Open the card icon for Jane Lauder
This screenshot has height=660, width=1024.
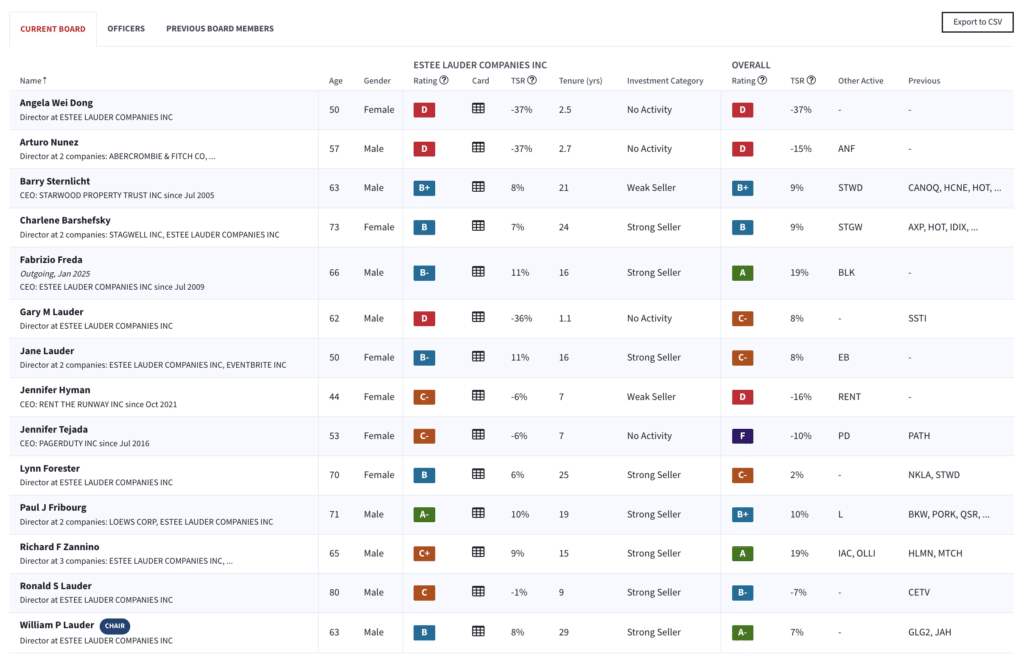click(478, 356)
